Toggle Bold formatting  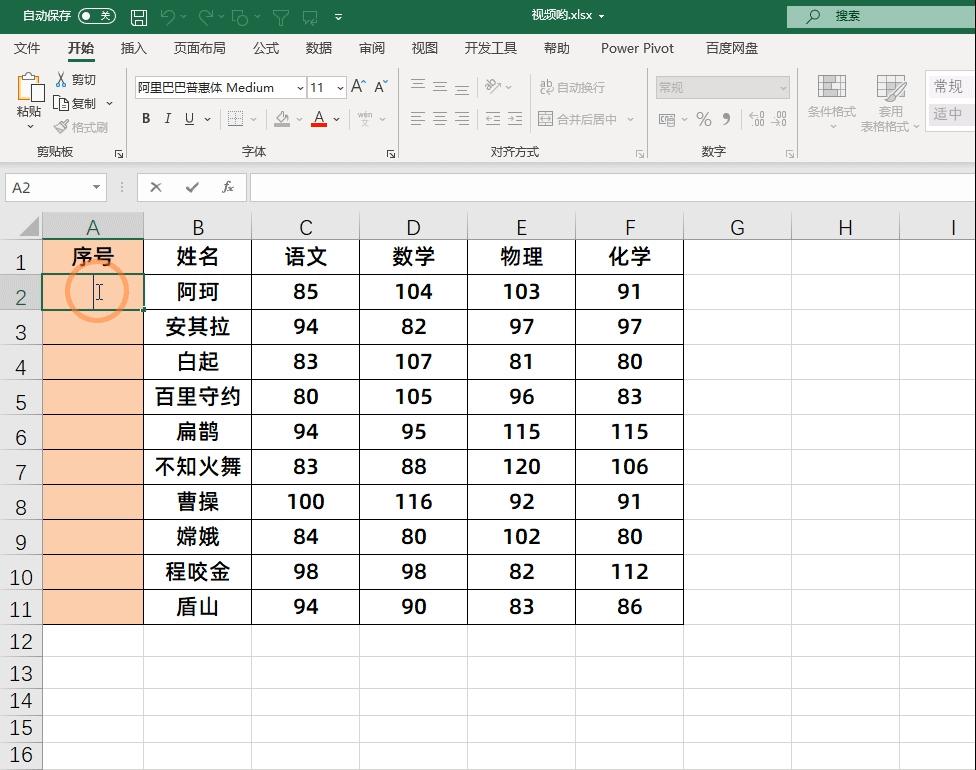(x=145, y=119)
